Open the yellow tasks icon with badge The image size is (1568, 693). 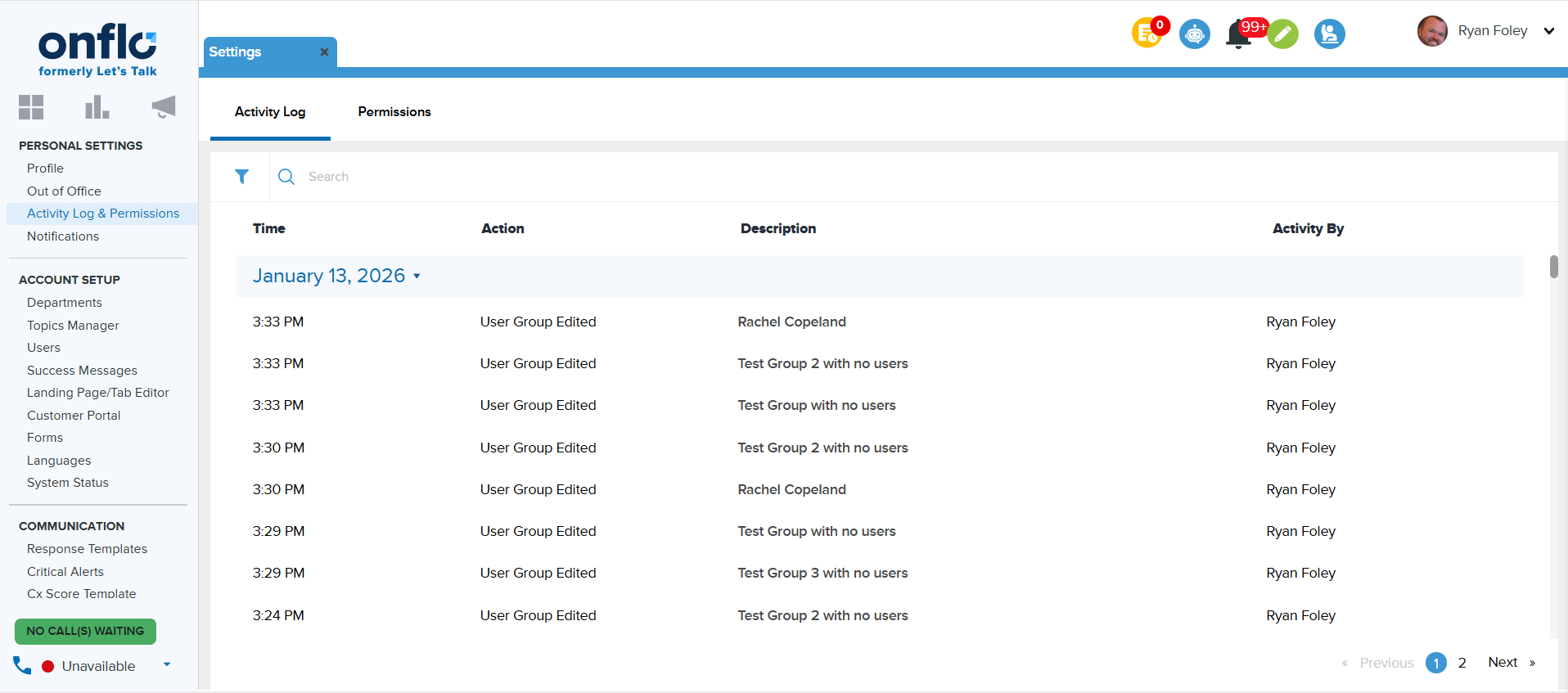coord(1147,34)
